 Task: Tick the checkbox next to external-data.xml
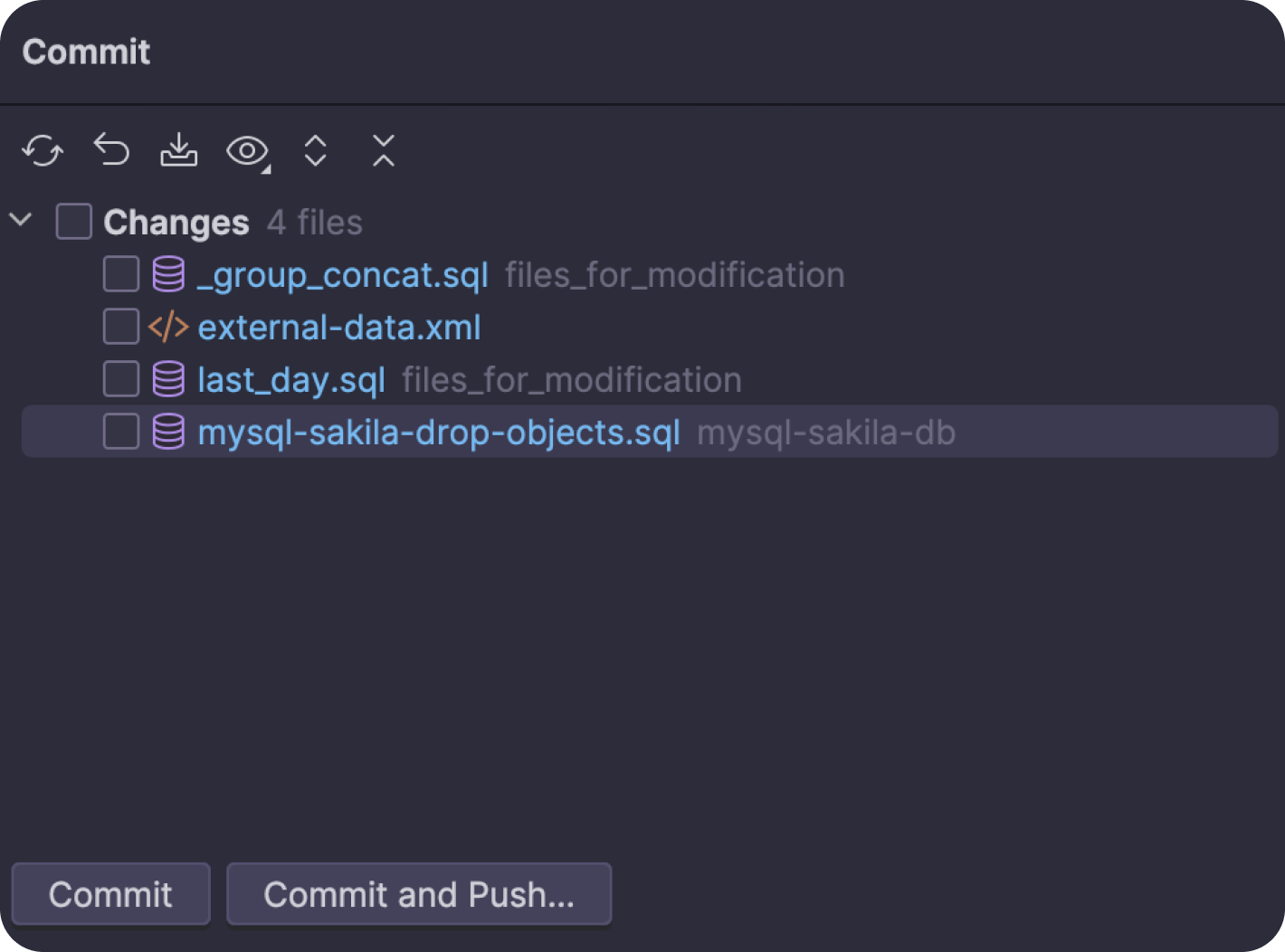pyautogui.click(x=120, y=327)
